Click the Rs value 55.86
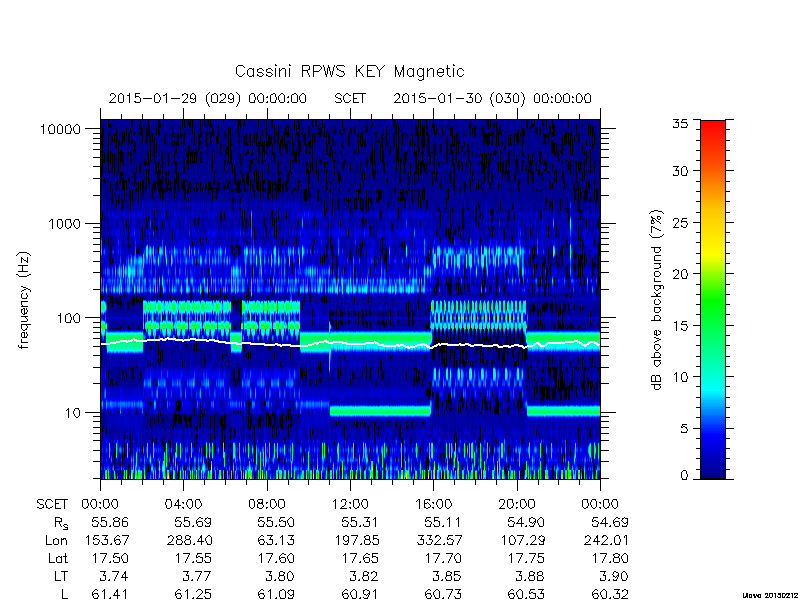 (110, 522)
